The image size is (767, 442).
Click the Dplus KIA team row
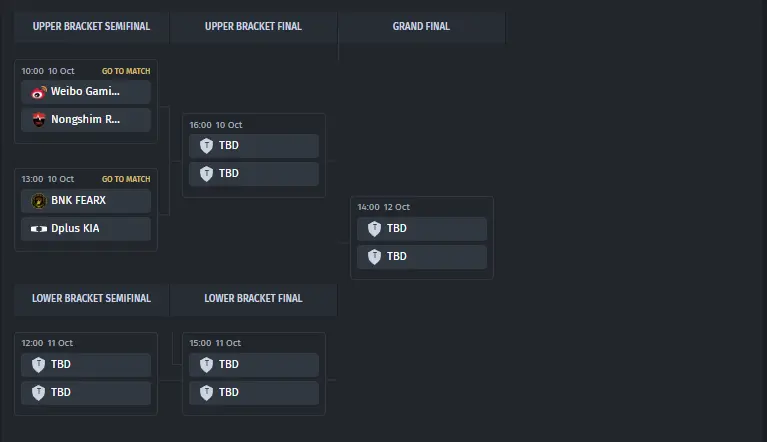click(x=87, y=229)
